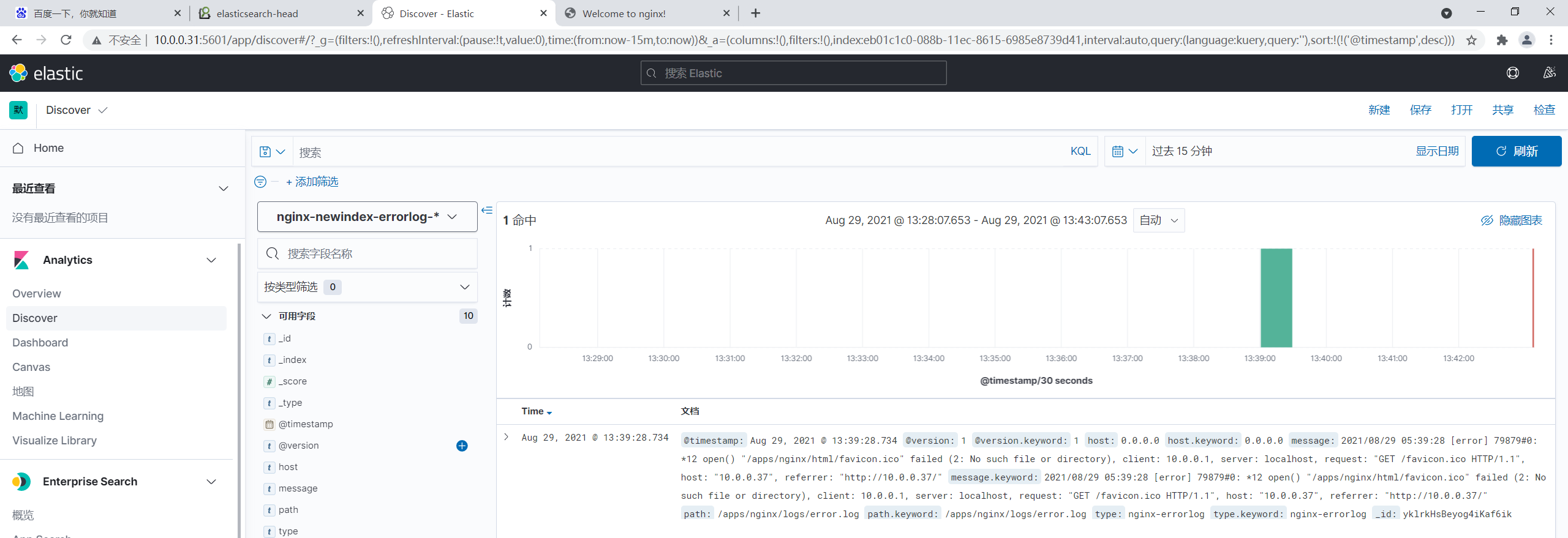Viewport: 1568px width, 538px height.
Task: Toggle KQL query language switch
Action: pos(1080,151)
